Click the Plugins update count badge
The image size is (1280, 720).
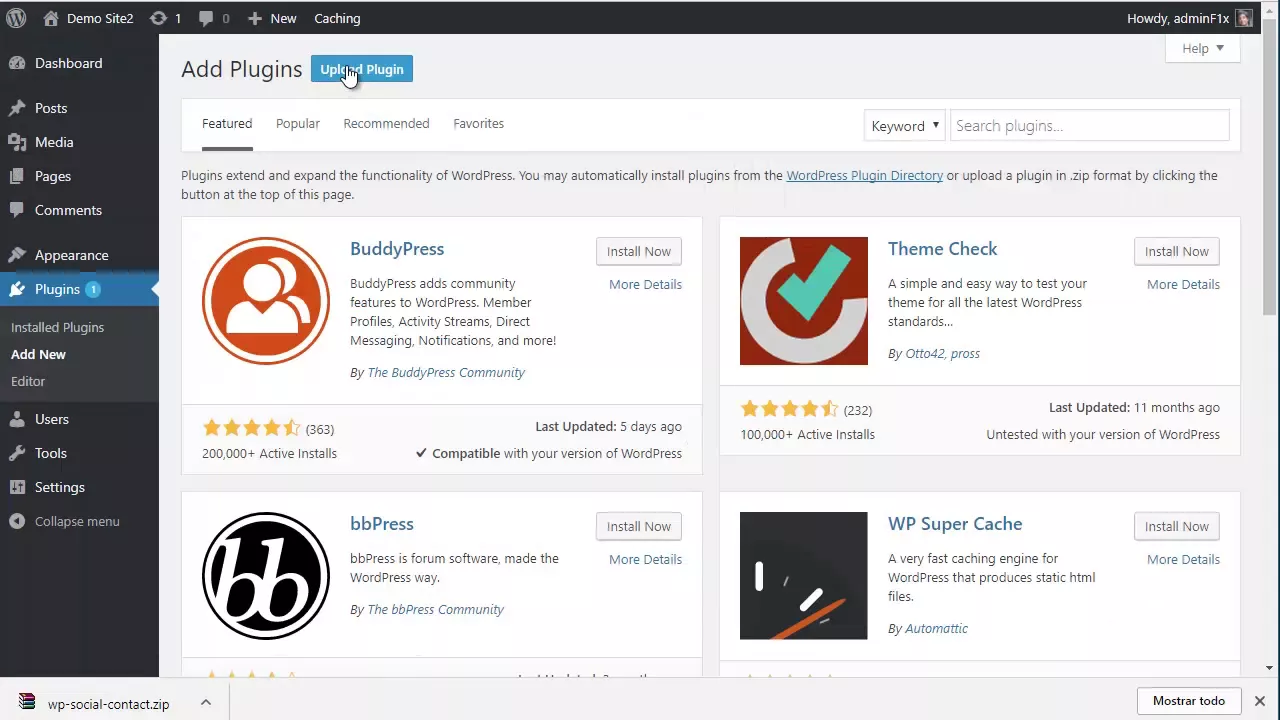click(x=93, y=289)
